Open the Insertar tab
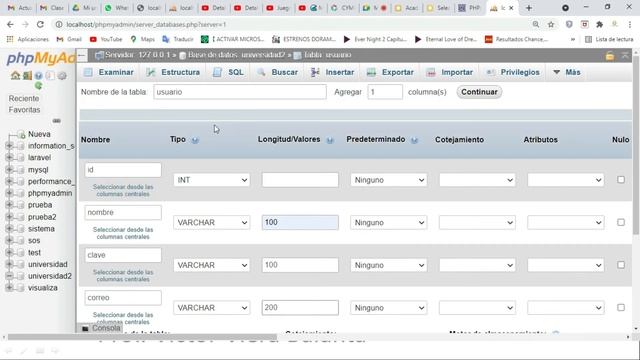The width and height of the screenshot is (640, 360). click(x=333, y=72)
